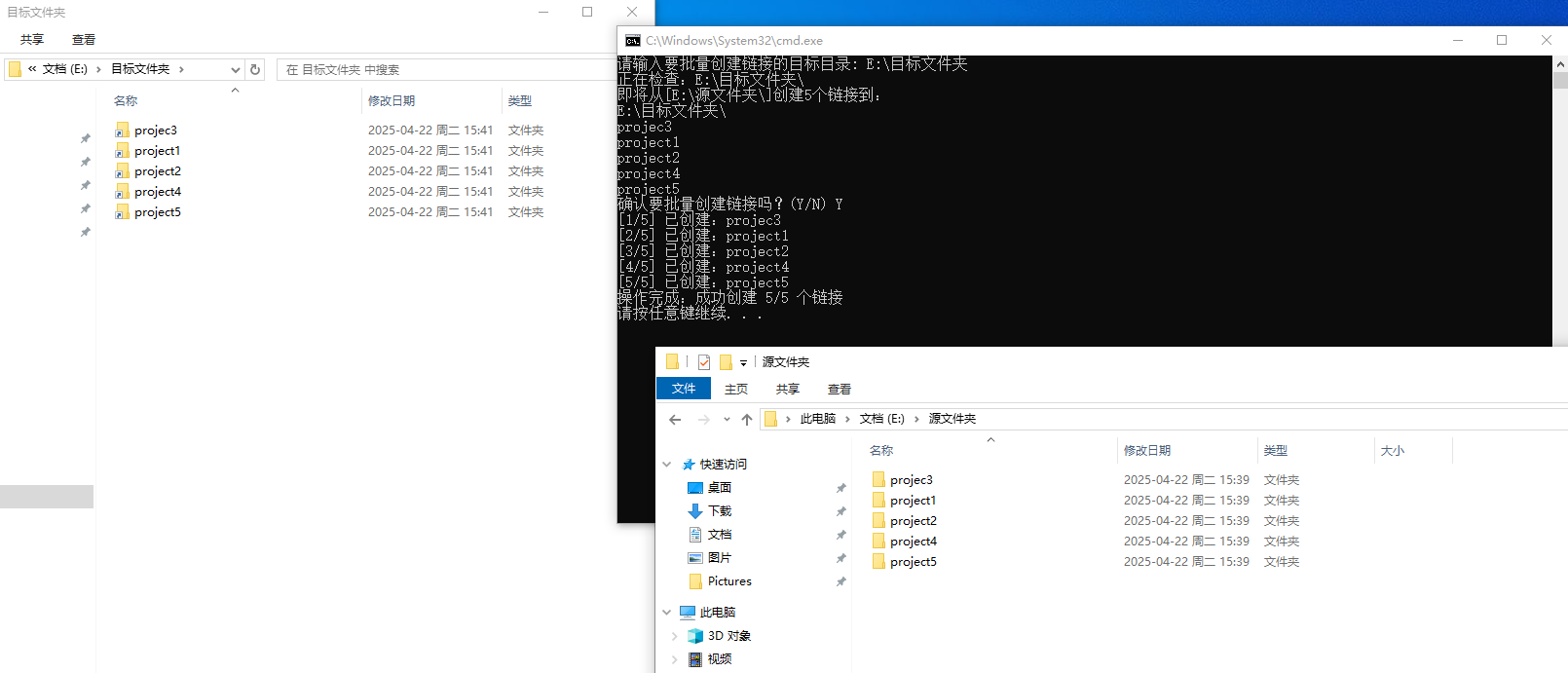Click the project1 folder icon in 源文件夹 window

pyautogui.click(x=878, y=500)
